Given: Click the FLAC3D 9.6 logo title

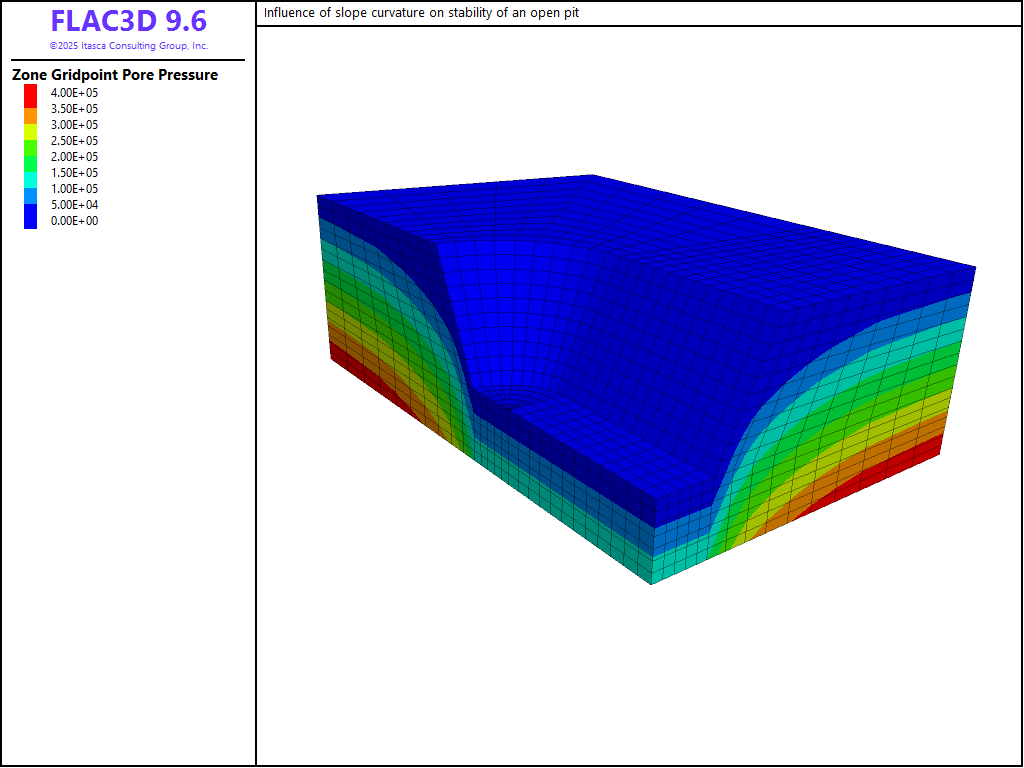Looking at the screenshot, I should click(x=128, y=22).
